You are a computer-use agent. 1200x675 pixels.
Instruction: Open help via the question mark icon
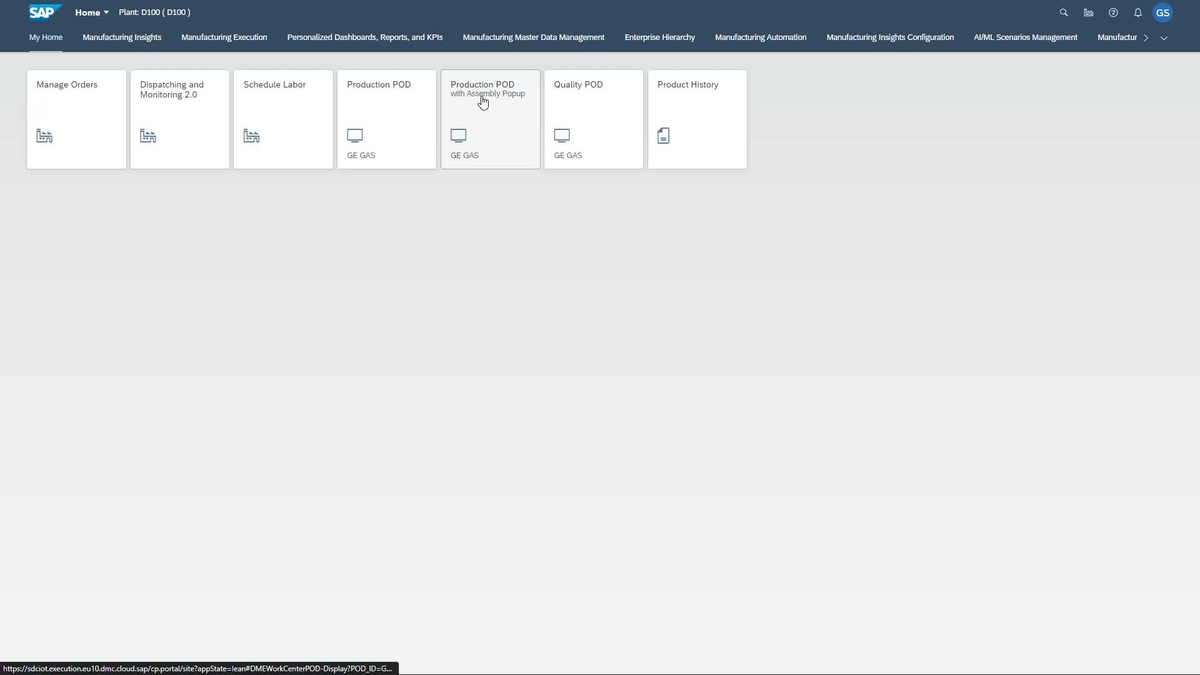(1112, 12)
